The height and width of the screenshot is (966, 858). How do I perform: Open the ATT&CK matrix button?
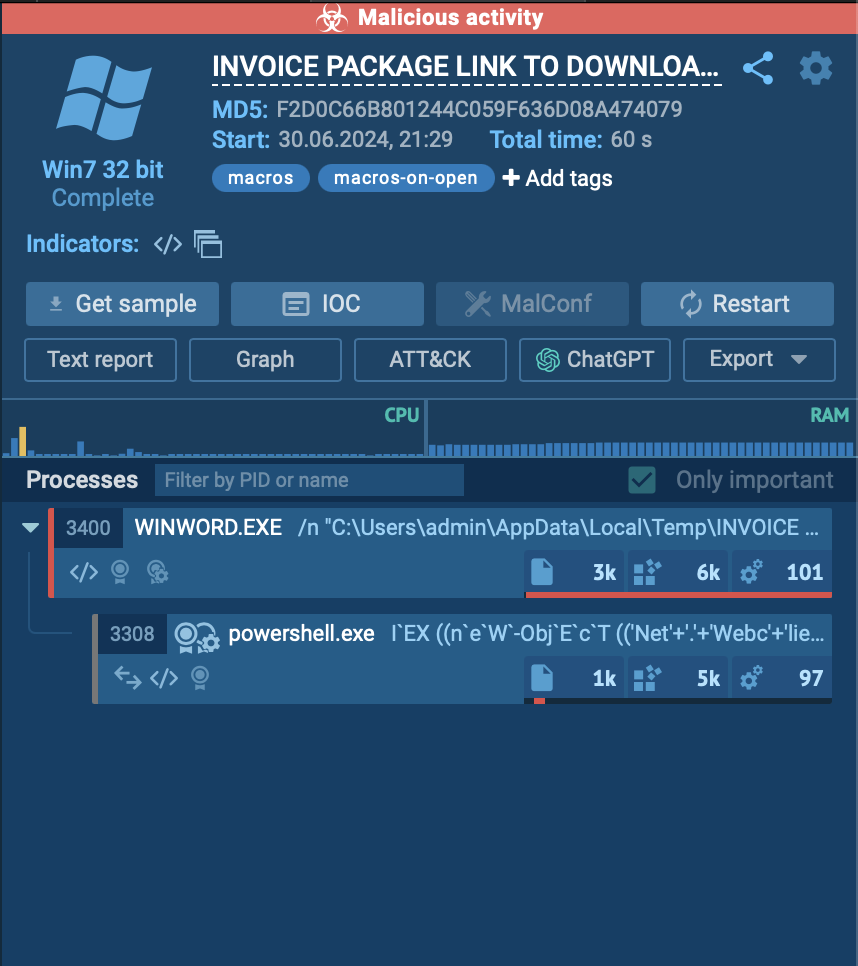tap(430, 359)
